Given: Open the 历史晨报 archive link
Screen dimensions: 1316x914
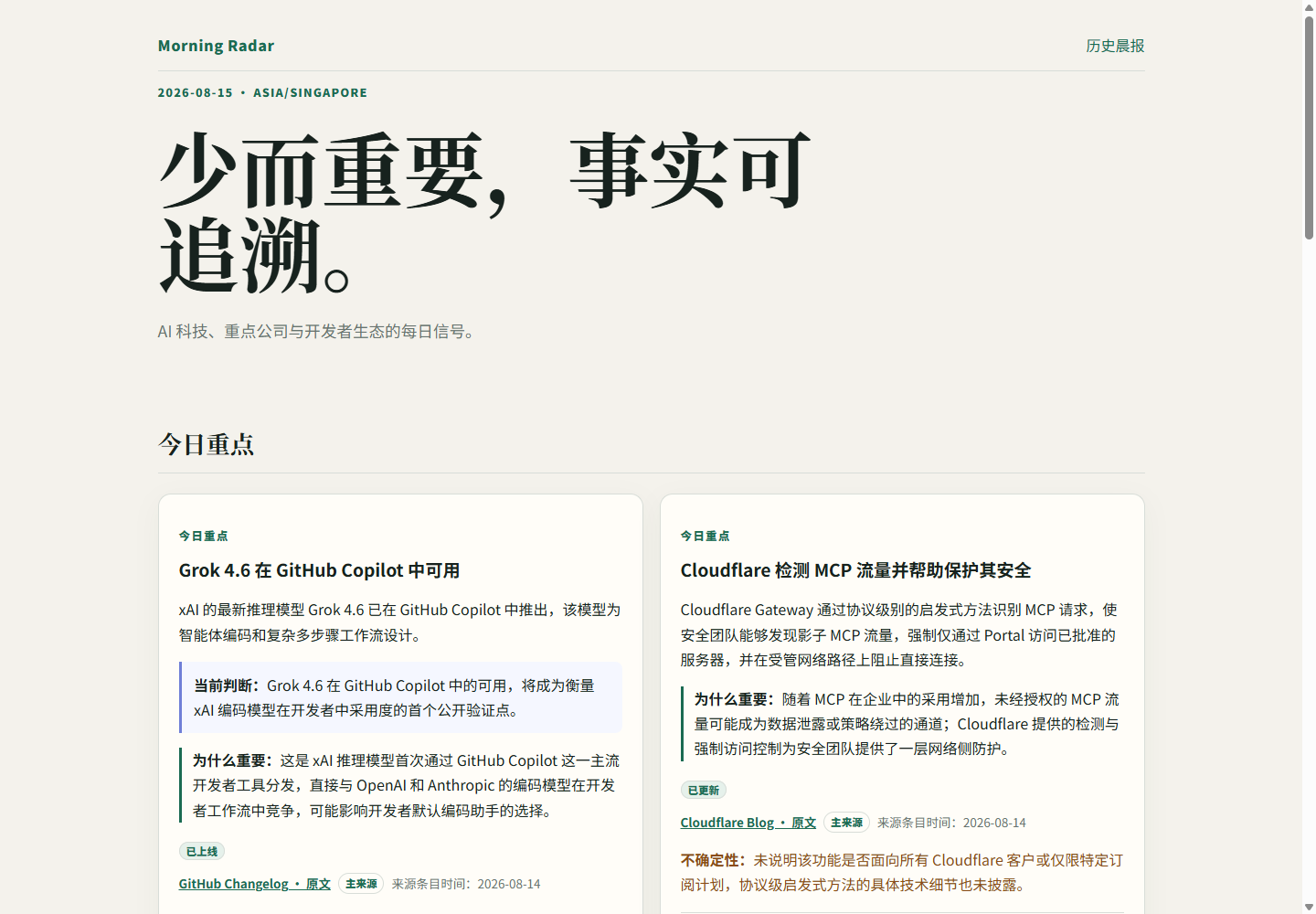Looking at the screenshot, I should coord(1115,46).
